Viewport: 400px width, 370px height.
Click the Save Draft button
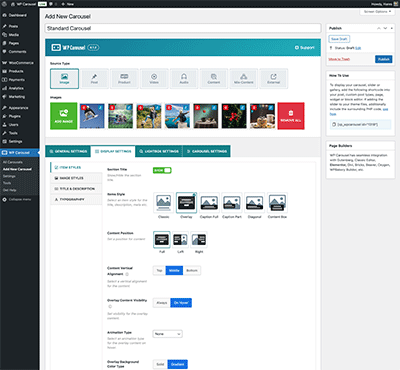[x=339, y=39]
